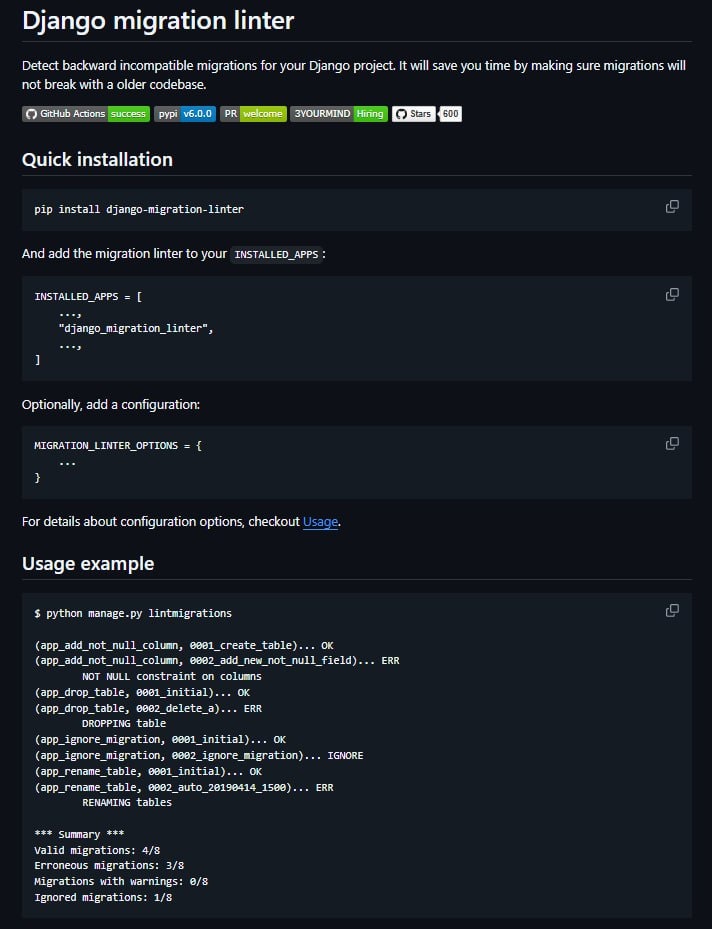Click the Usage example heading
Screen dimensions: 712x929
tap(88, 564)
